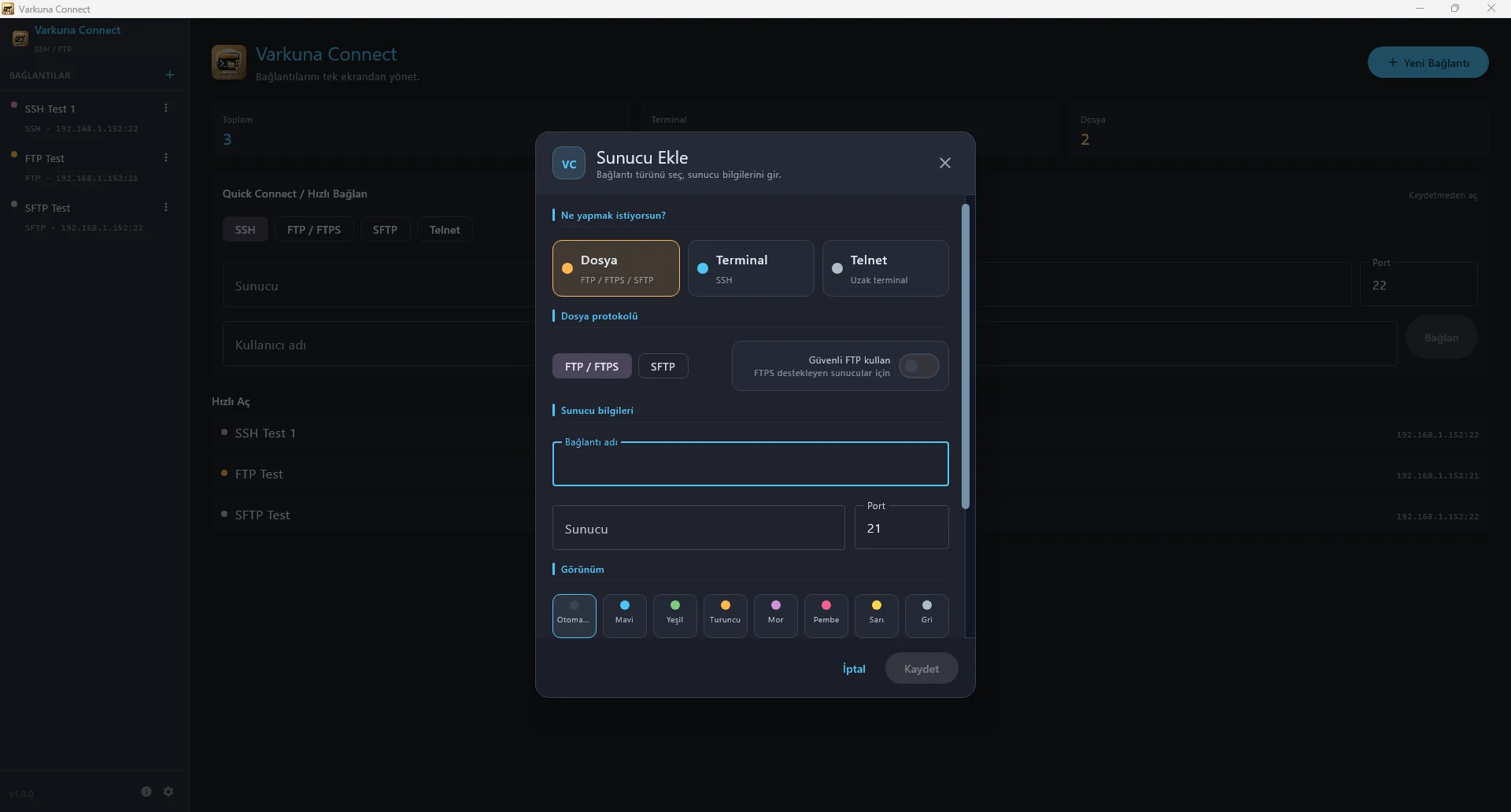Click the Yeni Bağlantı button

click(1428, 62)
